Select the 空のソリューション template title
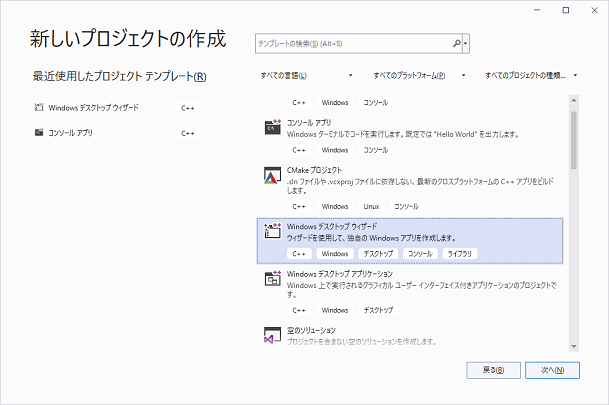Image resolution: width=609 pixels, height=405 pixels. tap(311, 330)
